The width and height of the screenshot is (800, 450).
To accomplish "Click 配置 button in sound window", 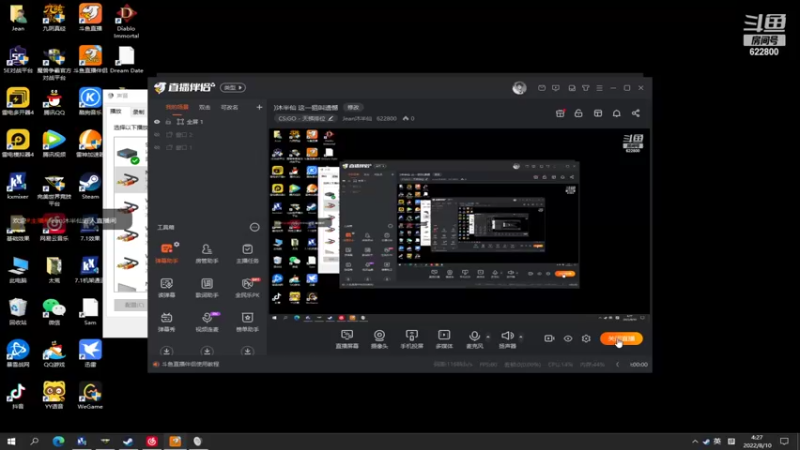I will pos(132,305).
